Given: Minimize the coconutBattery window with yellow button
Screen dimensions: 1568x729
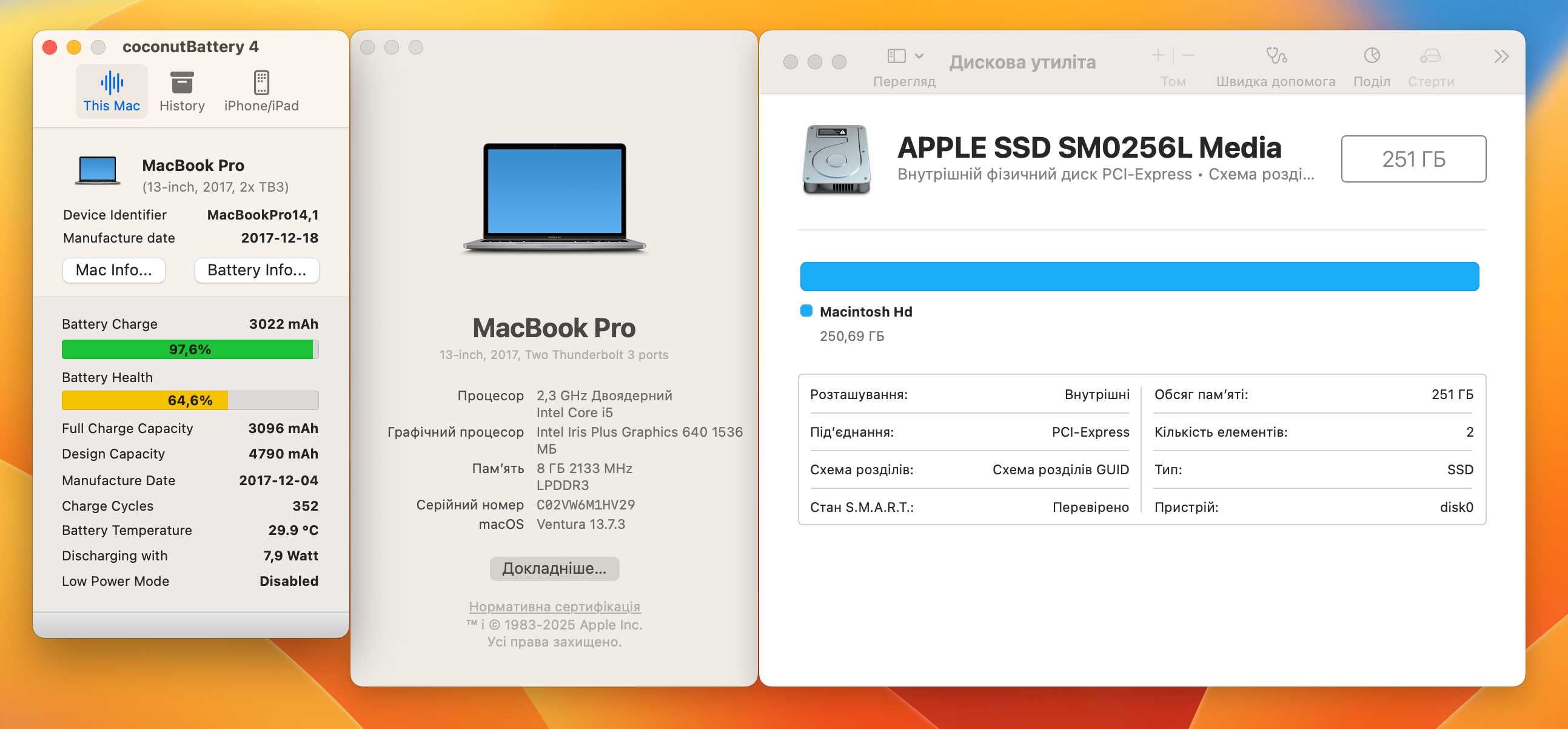Looking at the screenshot, I should 73,47.
